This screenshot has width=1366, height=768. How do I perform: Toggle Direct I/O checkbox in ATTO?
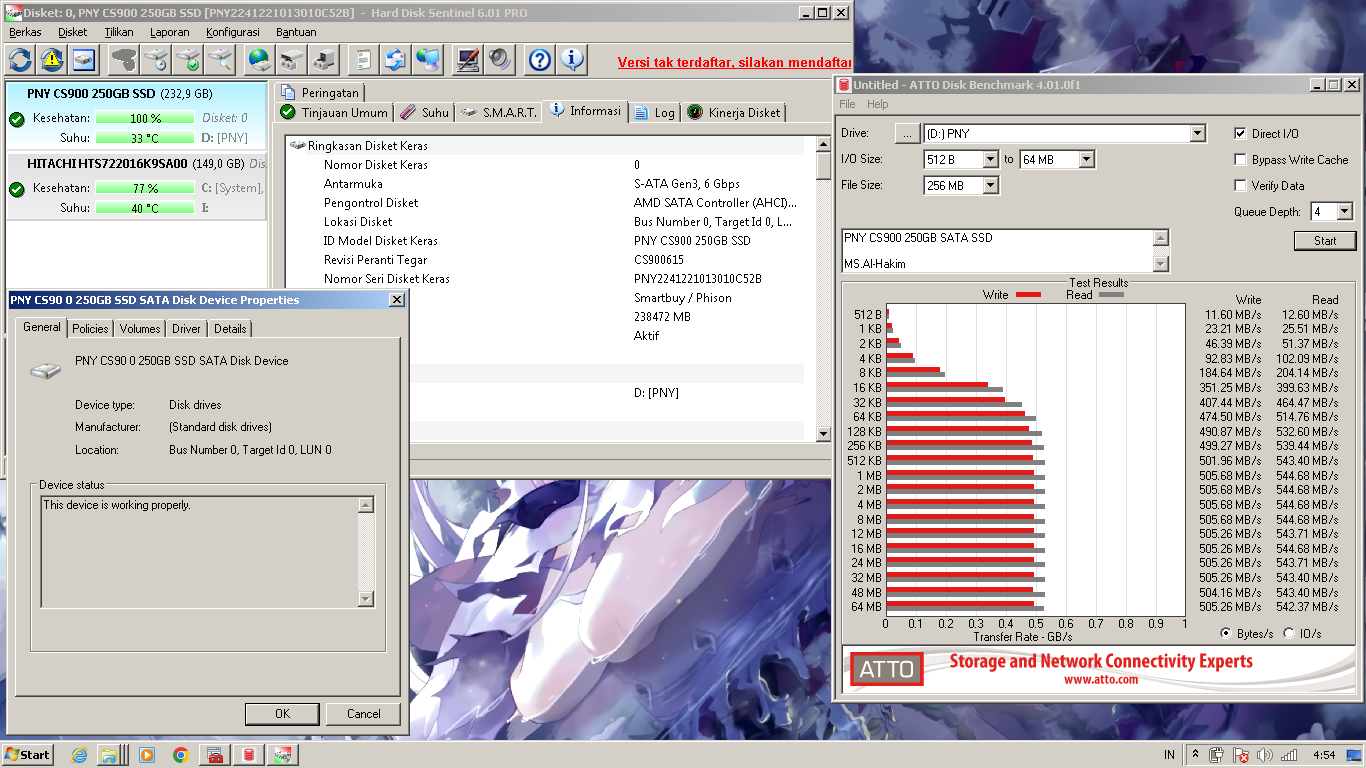coord(1241,133)
